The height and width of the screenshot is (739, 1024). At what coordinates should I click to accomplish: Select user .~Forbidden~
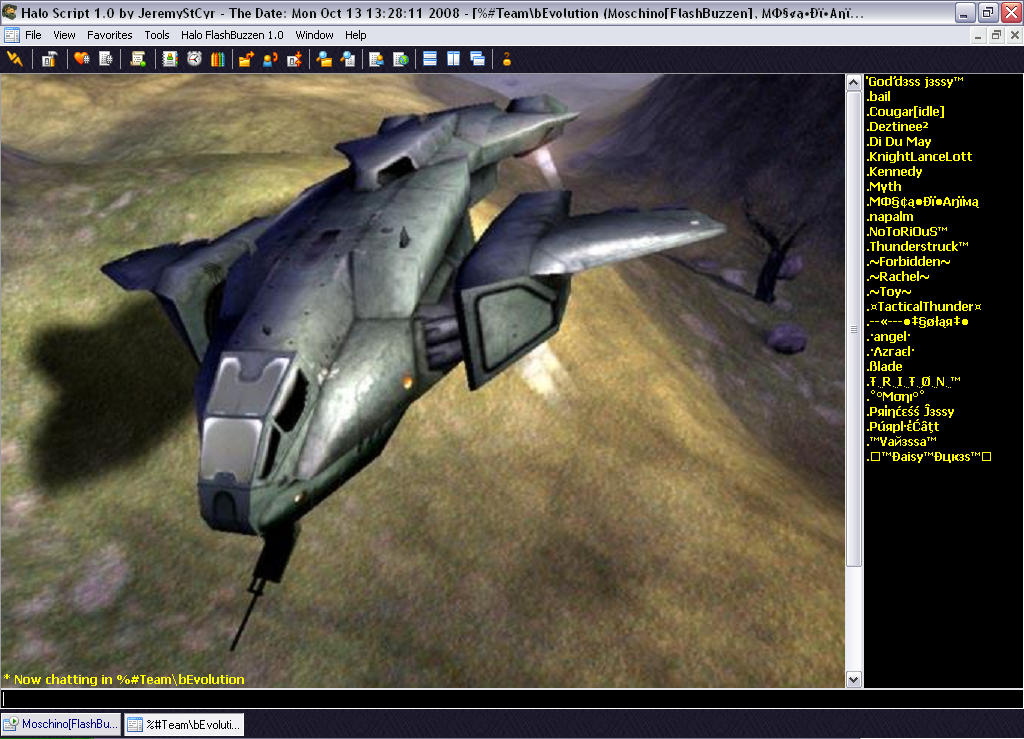coord(908,262)
